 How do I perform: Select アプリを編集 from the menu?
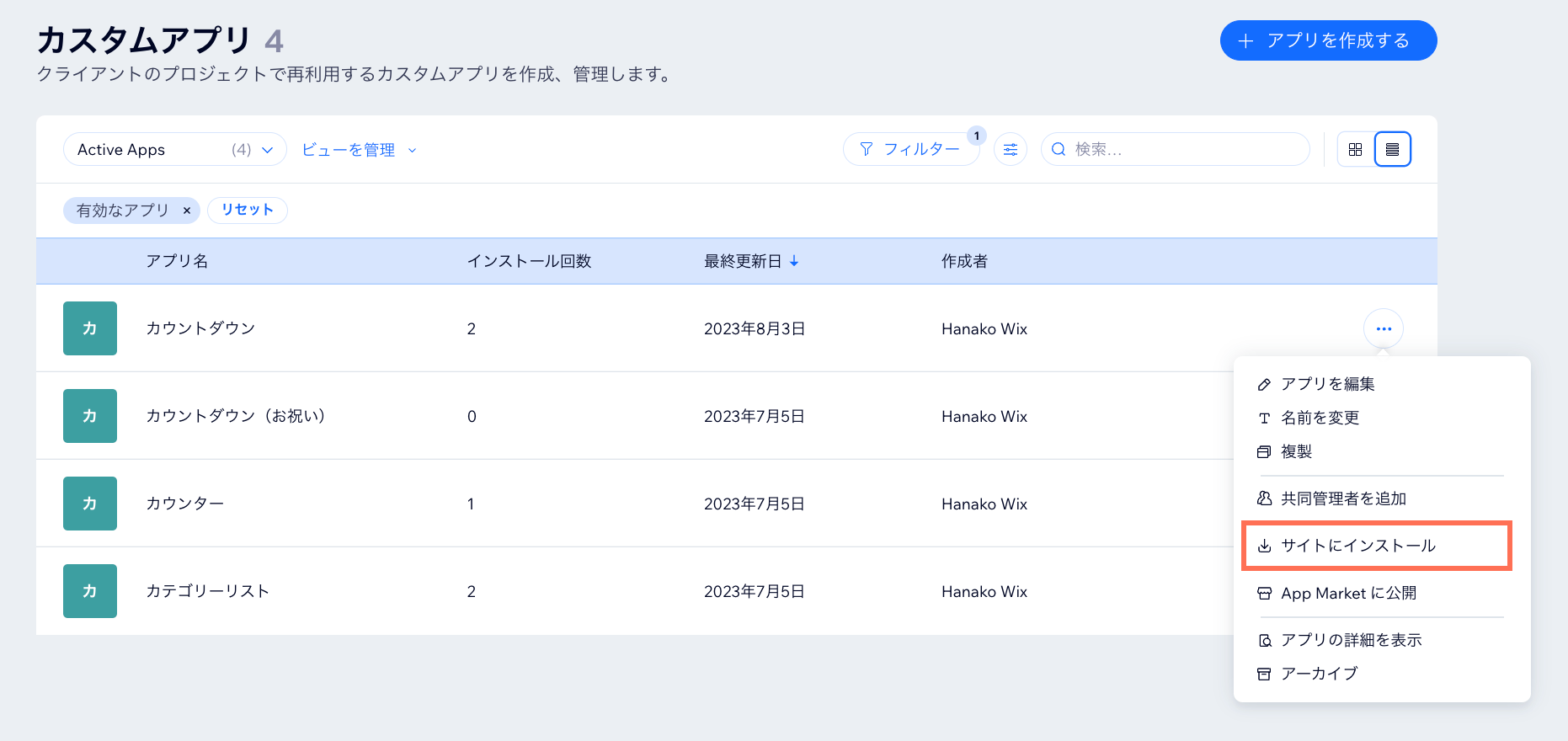pos(1327,384)
